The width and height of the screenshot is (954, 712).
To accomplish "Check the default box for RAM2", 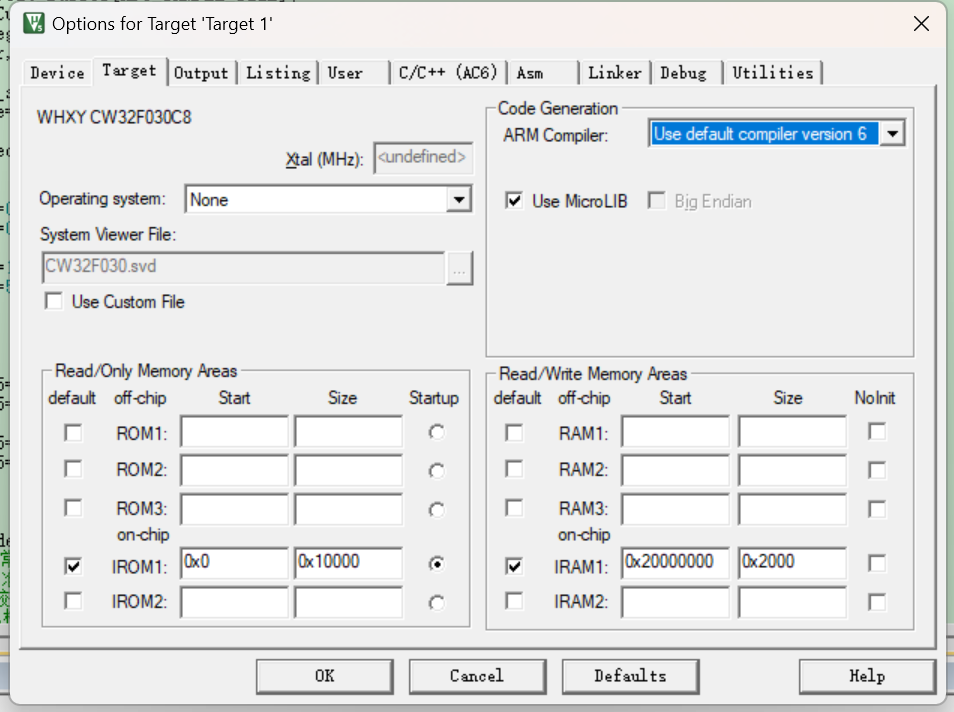I will 514,469.
